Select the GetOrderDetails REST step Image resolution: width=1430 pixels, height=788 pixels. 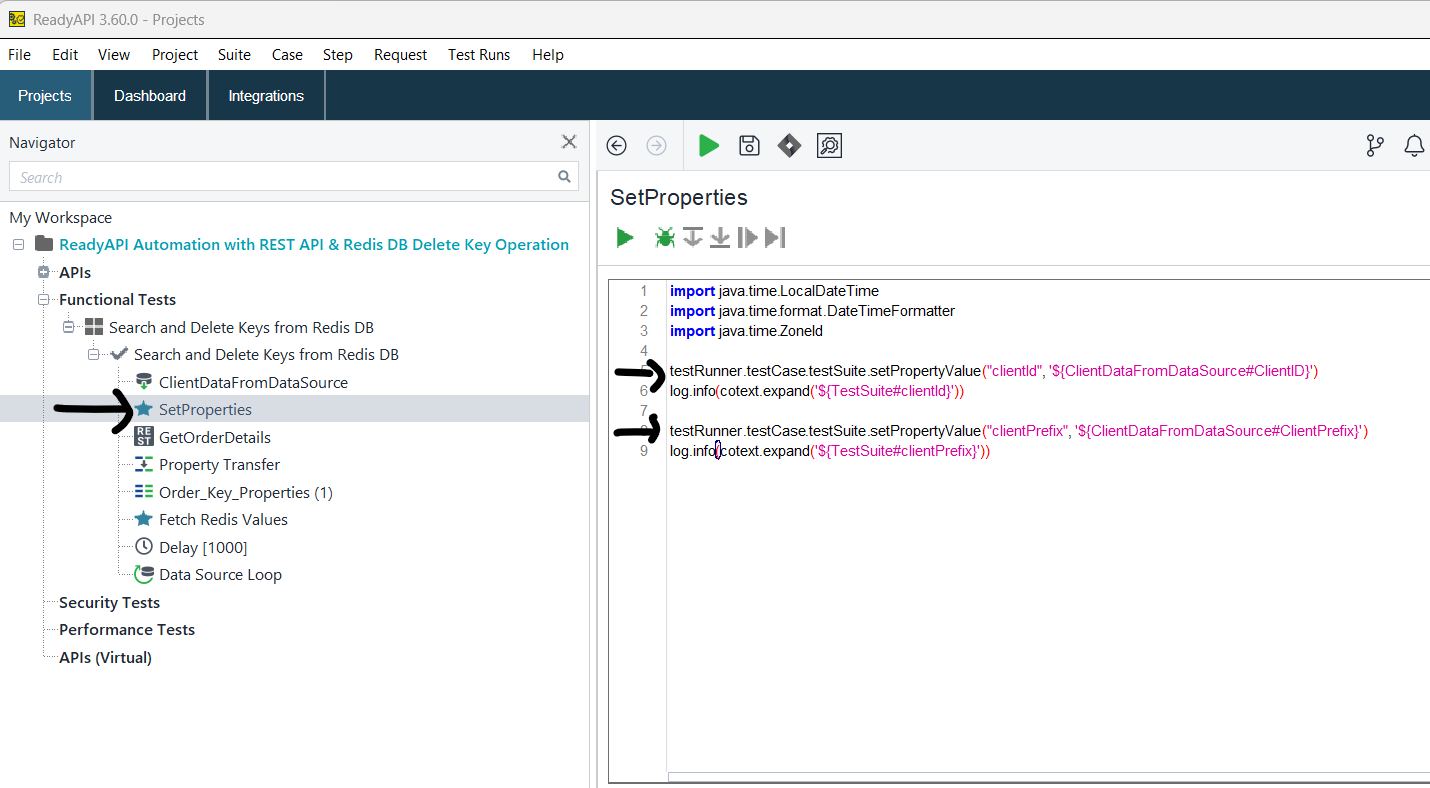point(214,437)
